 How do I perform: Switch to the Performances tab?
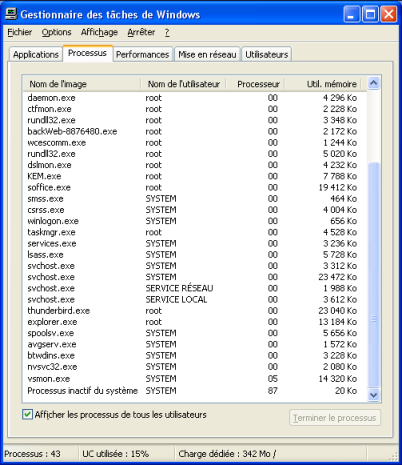point(143,54)
